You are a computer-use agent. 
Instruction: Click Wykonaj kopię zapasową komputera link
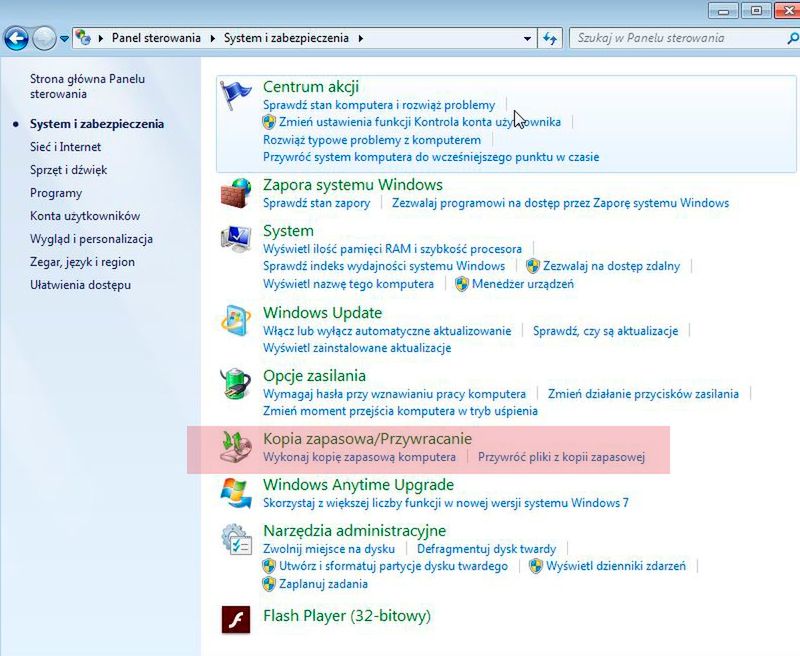point(359,457)
